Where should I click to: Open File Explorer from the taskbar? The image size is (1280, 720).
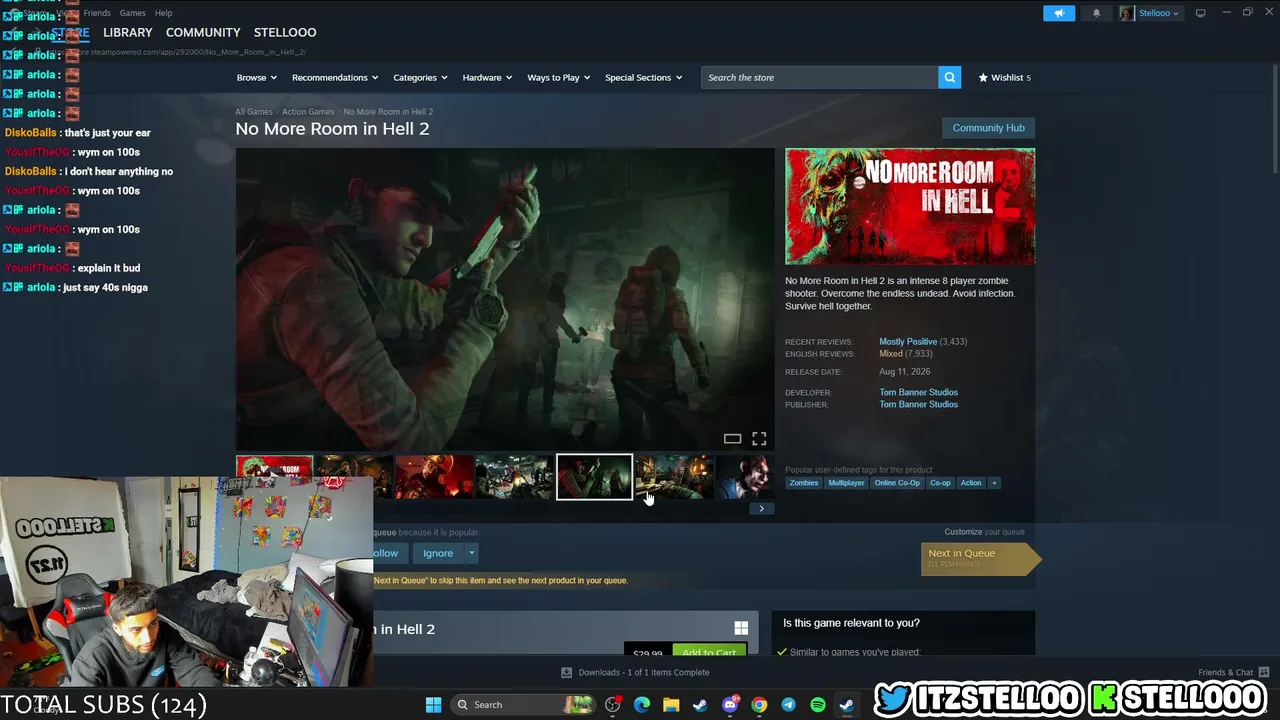[671, 705]
